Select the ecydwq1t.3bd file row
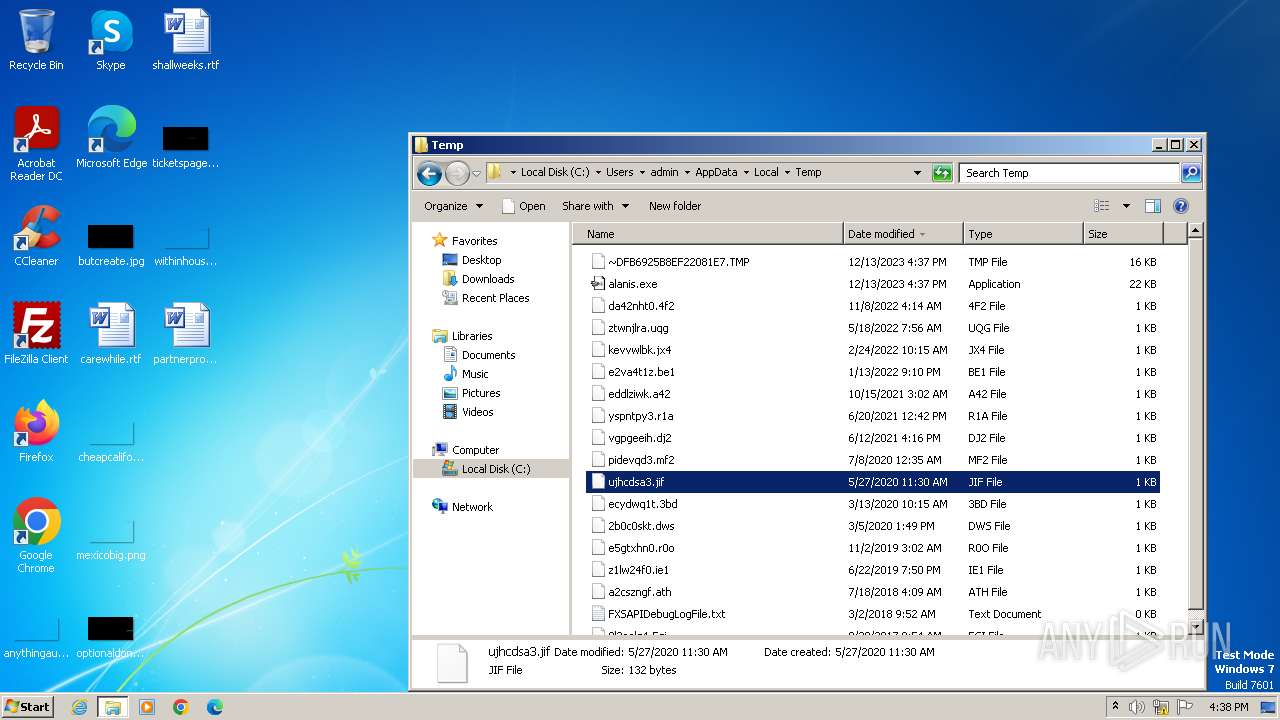1280x720 pixels. (x=872, y=504)
